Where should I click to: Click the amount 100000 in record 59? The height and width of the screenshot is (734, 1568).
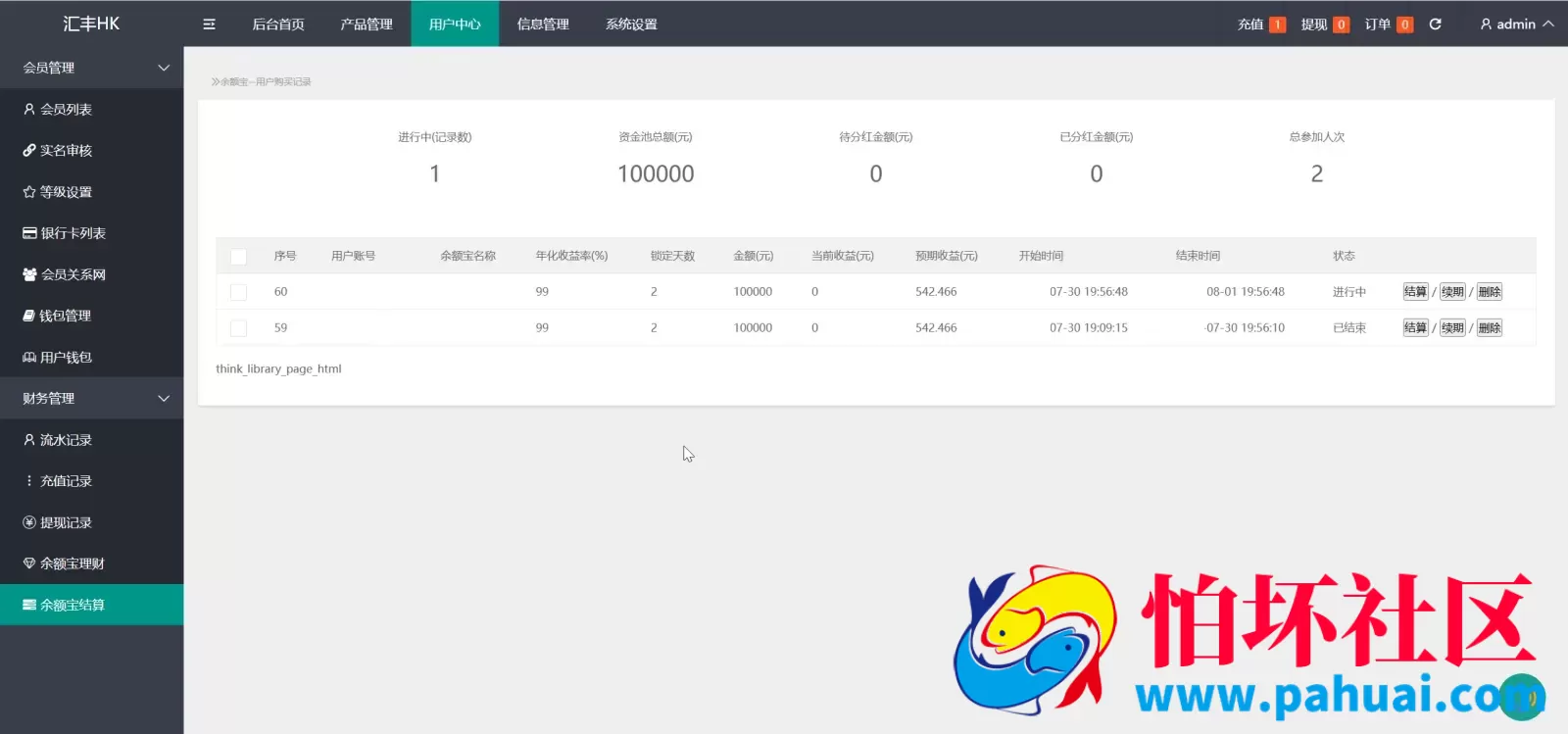753,328
